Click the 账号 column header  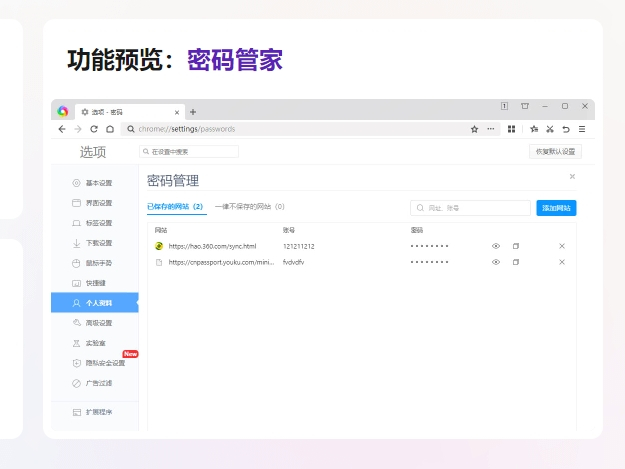pos(289,230)
